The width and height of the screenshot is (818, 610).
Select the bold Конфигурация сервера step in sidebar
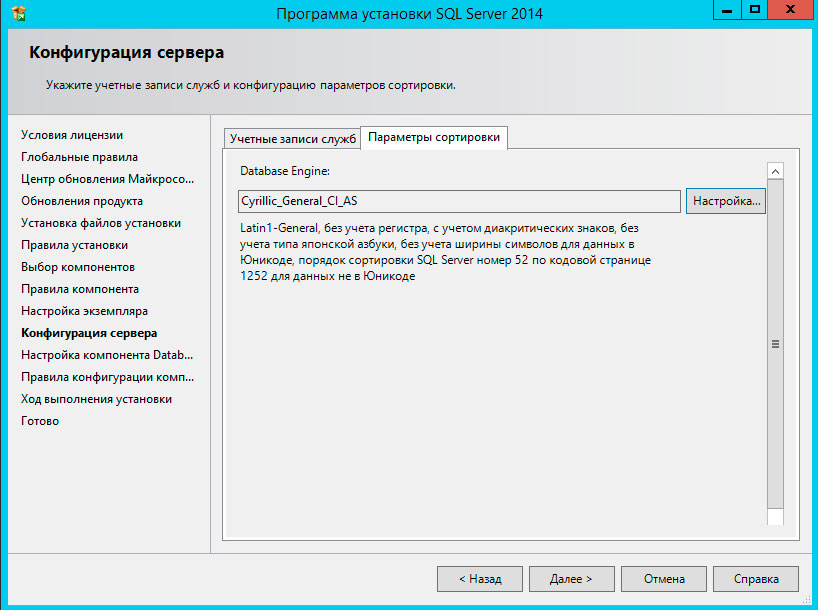(89, 333)
